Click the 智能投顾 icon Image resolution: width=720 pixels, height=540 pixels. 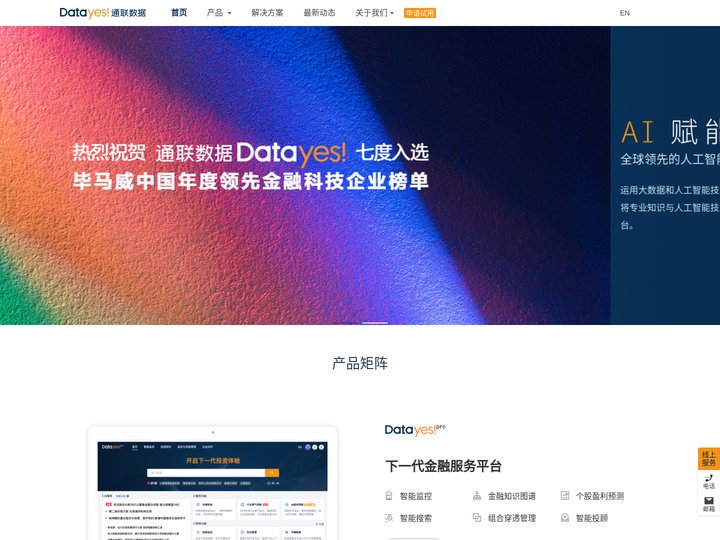click(565, 518)
